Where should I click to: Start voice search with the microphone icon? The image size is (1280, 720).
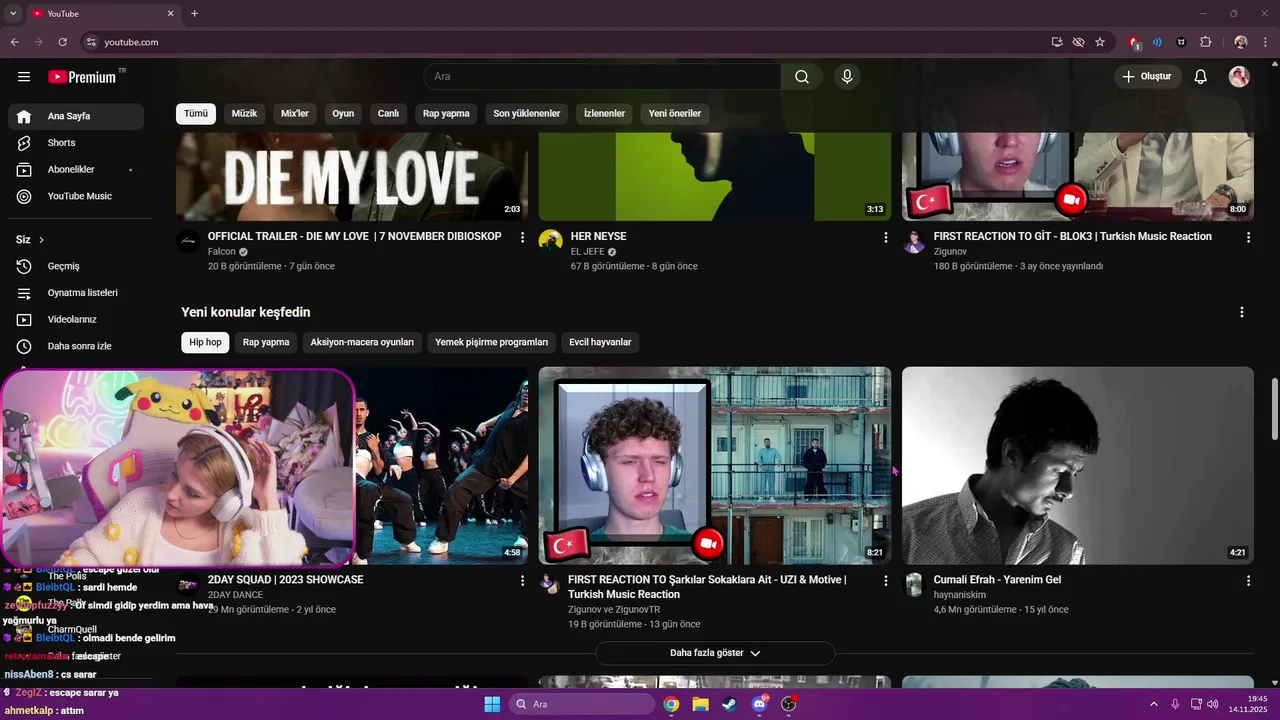pos(847,77)
